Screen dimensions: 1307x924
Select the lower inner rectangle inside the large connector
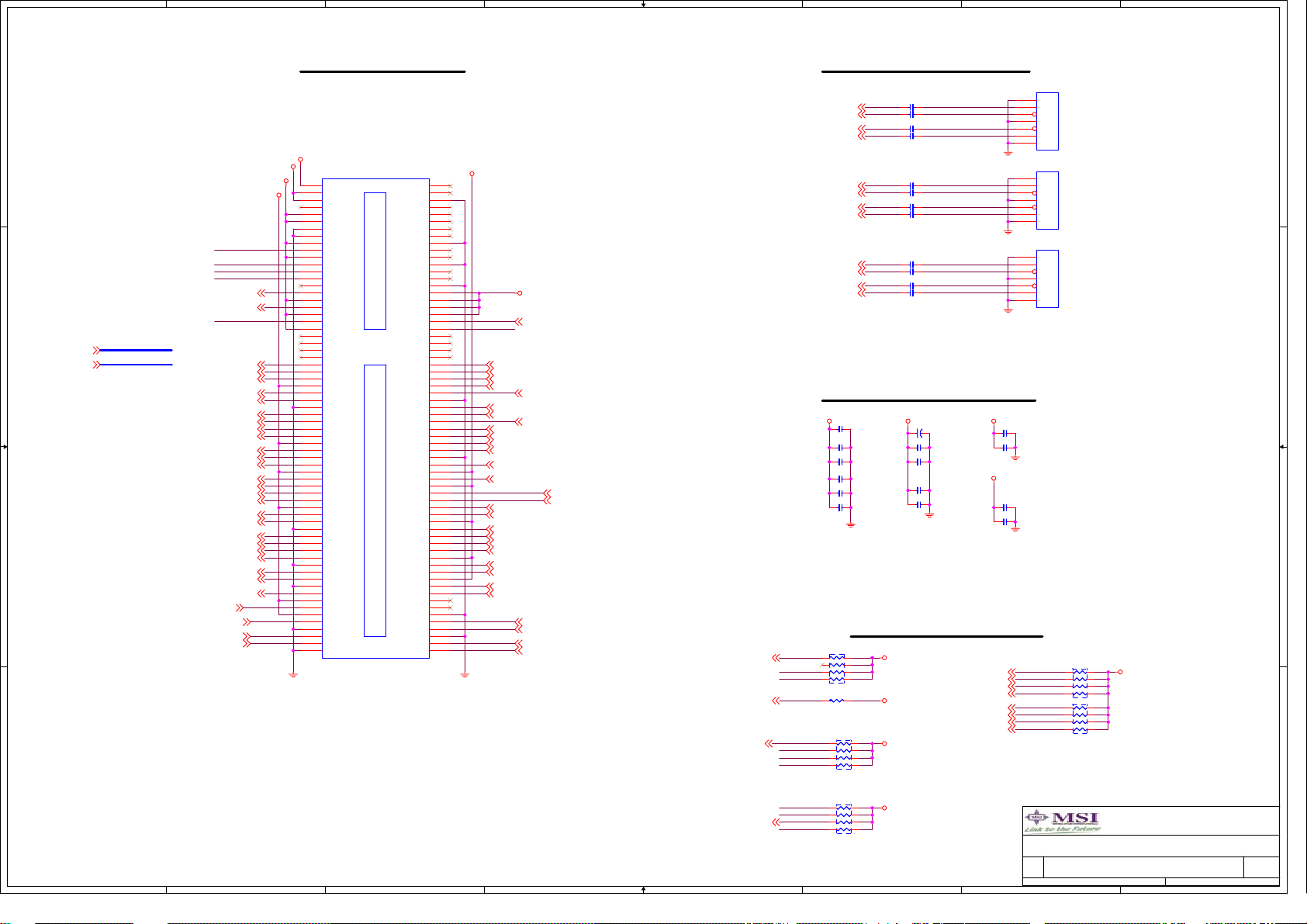375,500
